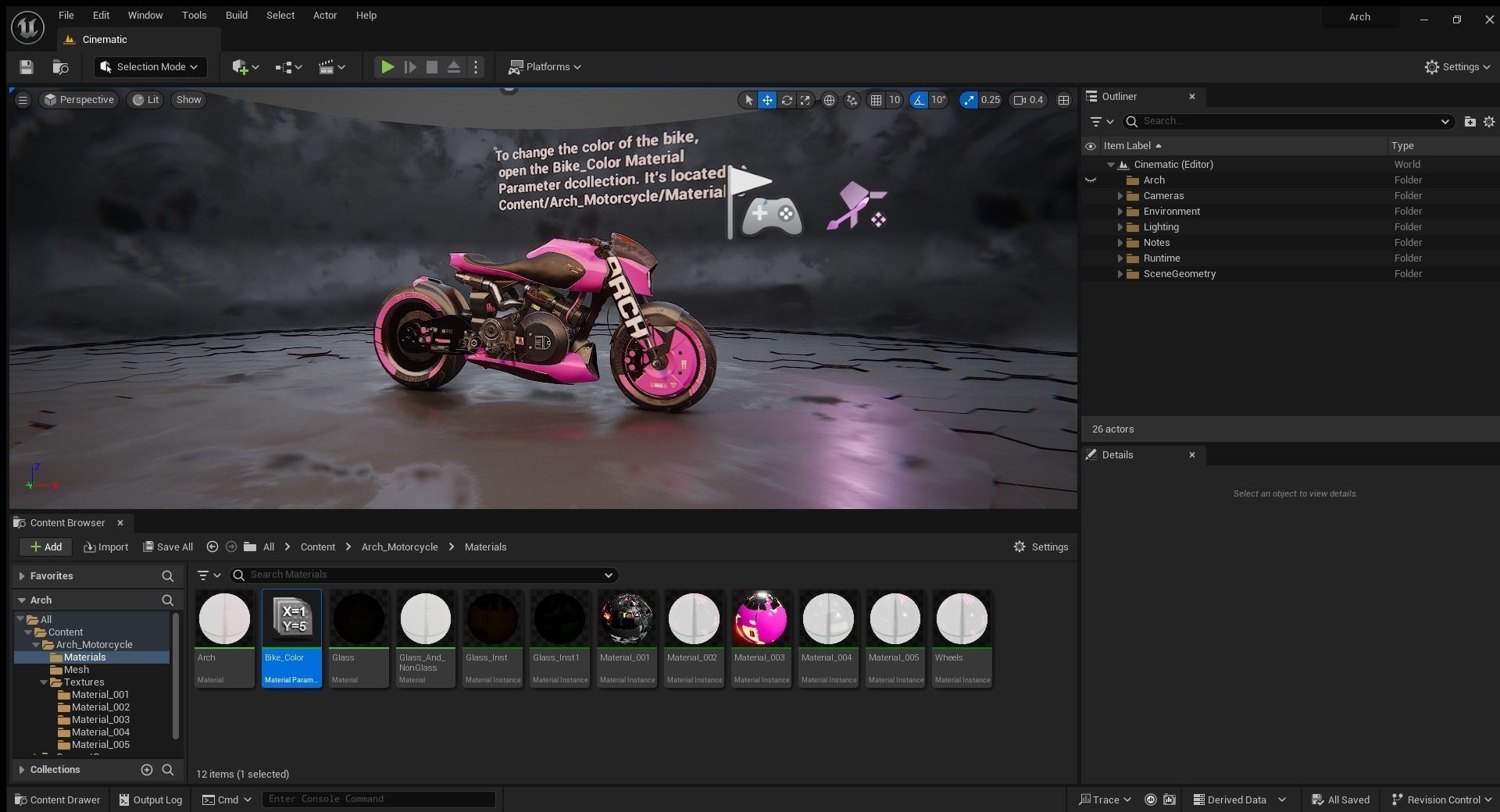Viewport: 1500px width, 812px height.
Task: Activate the Scale tool in viewport
Action: click(805, 100)
